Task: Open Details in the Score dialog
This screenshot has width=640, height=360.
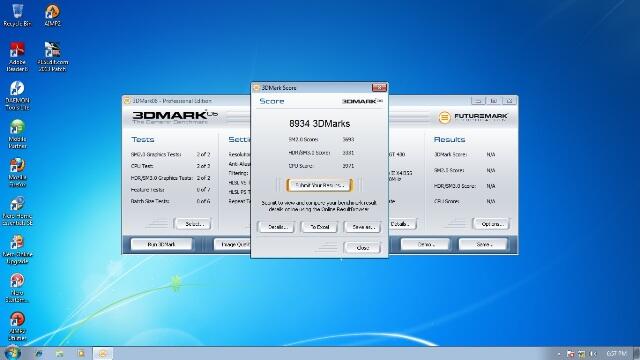Action: click(x=276, y=227)
